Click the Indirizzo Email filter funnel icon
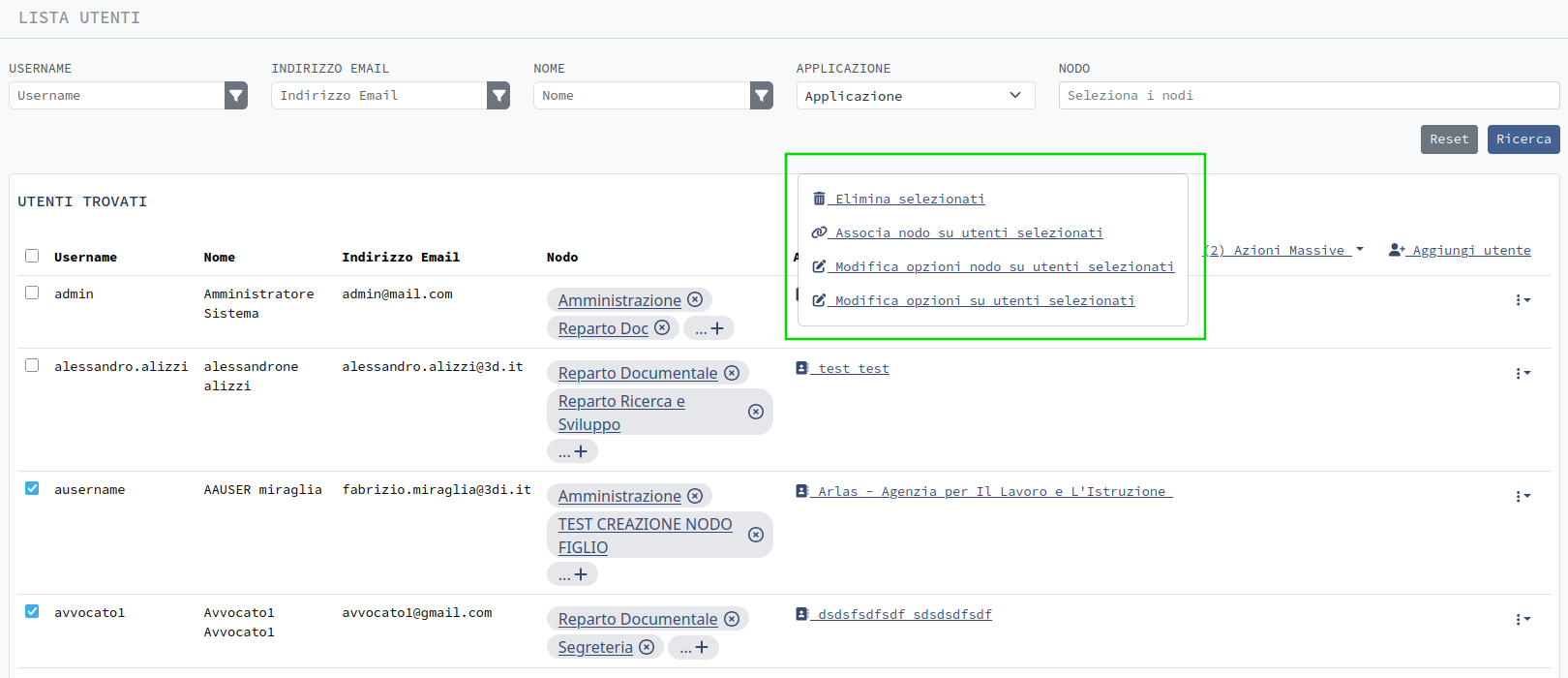The width and height of the screenshot is (1568, 678). click(x=498, y=95)
